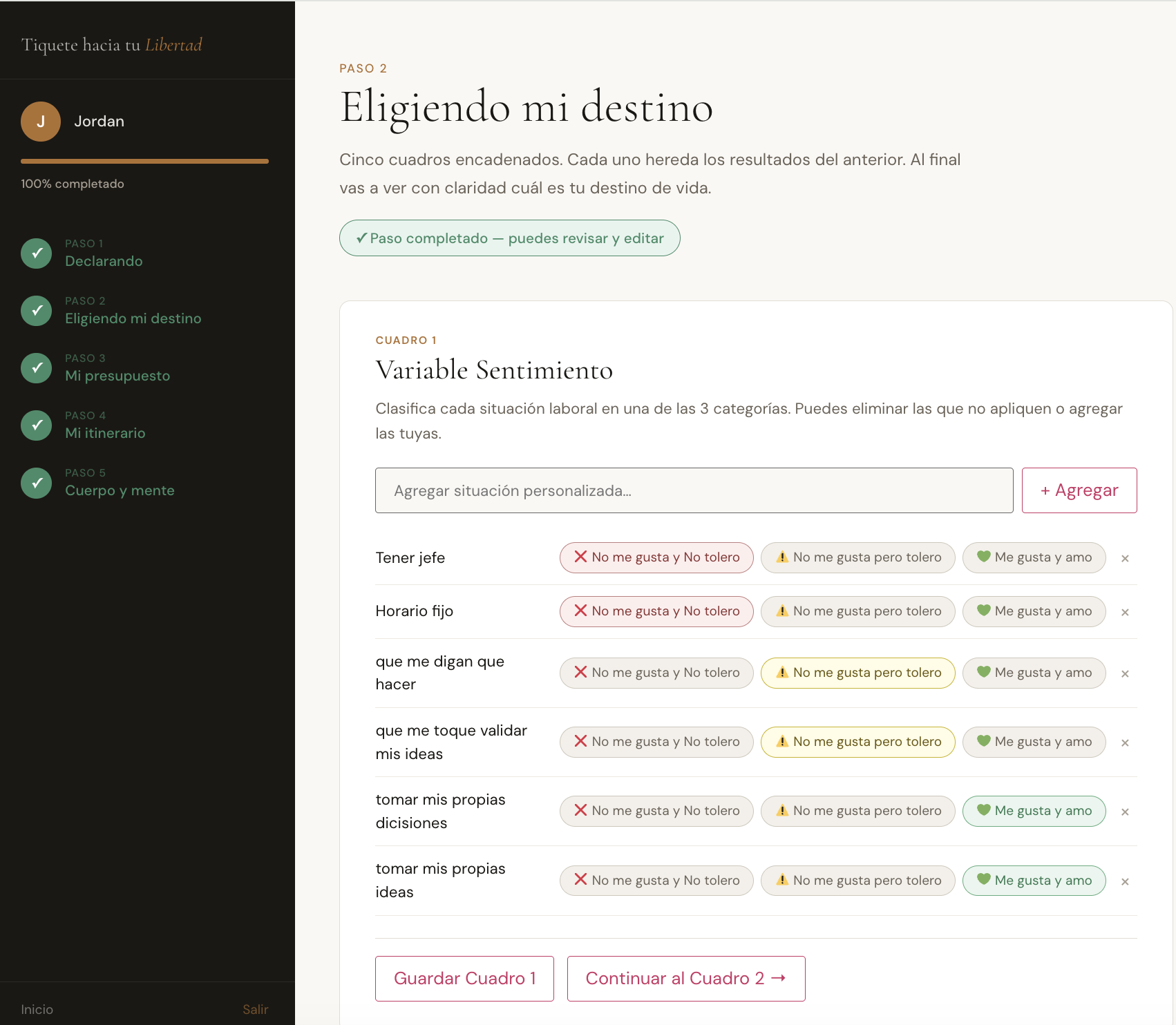Viewport: 1176px width, 1025px height.
Task: Continue to Cuadro 2
Action: tap(686, 979)
